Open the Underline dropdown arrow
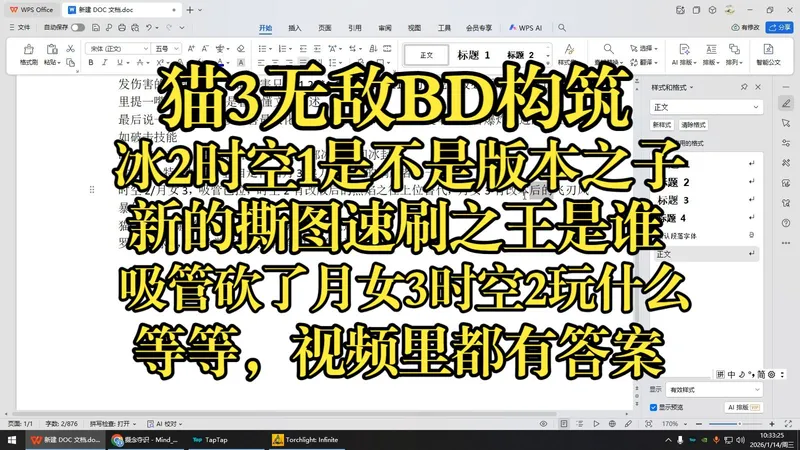 pos(127,63)
